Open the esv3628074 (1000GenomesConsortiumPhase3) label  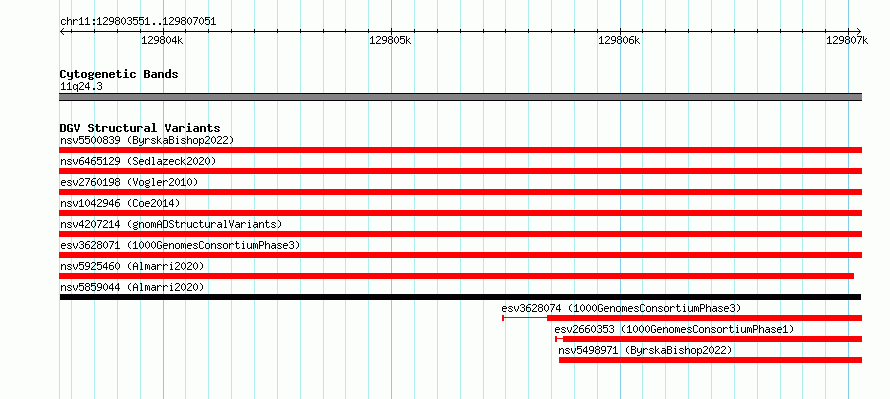(x=622, y=308)
